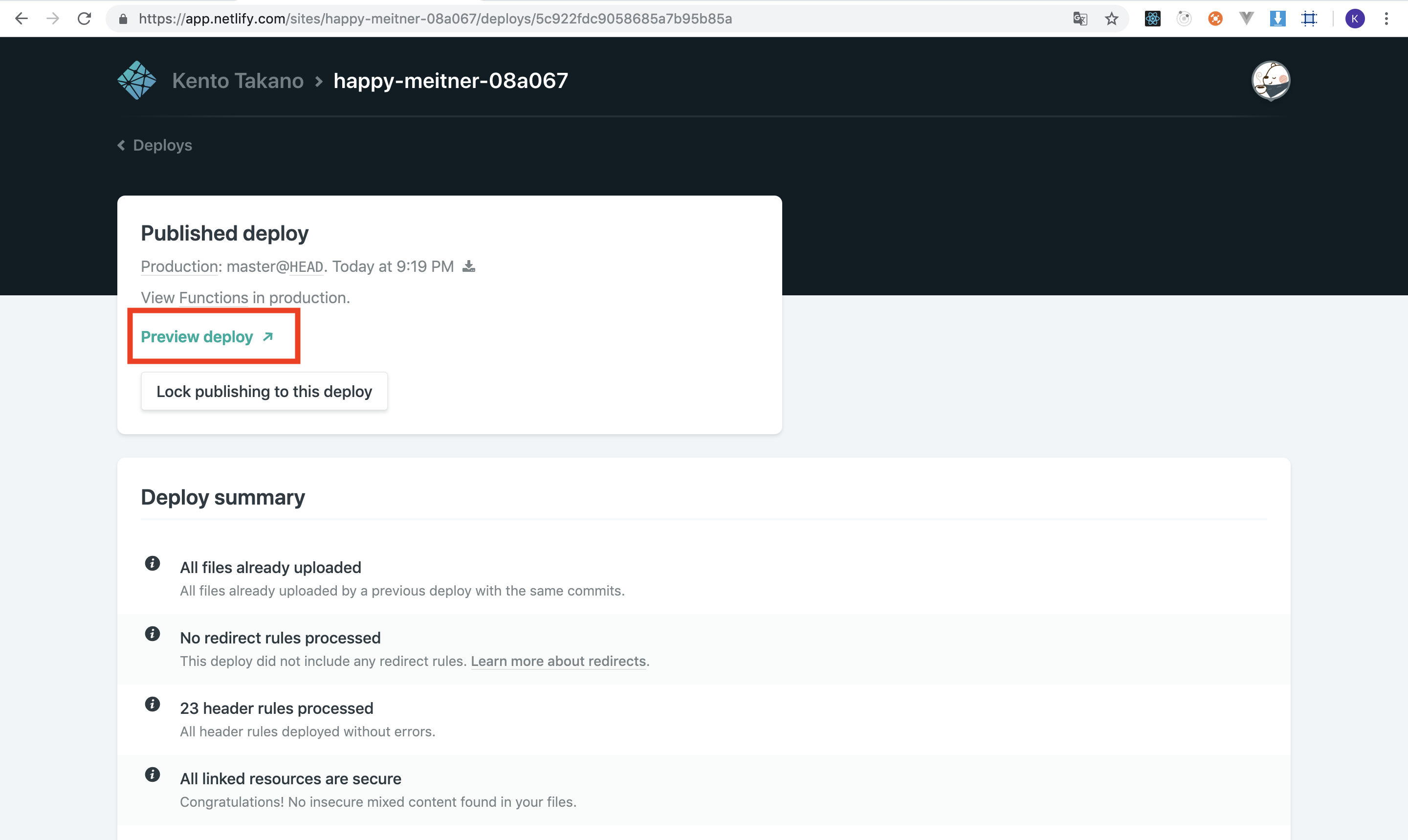The image size is (1408, 840).
Task: Reload the page
Action: [x=84, y=19]
